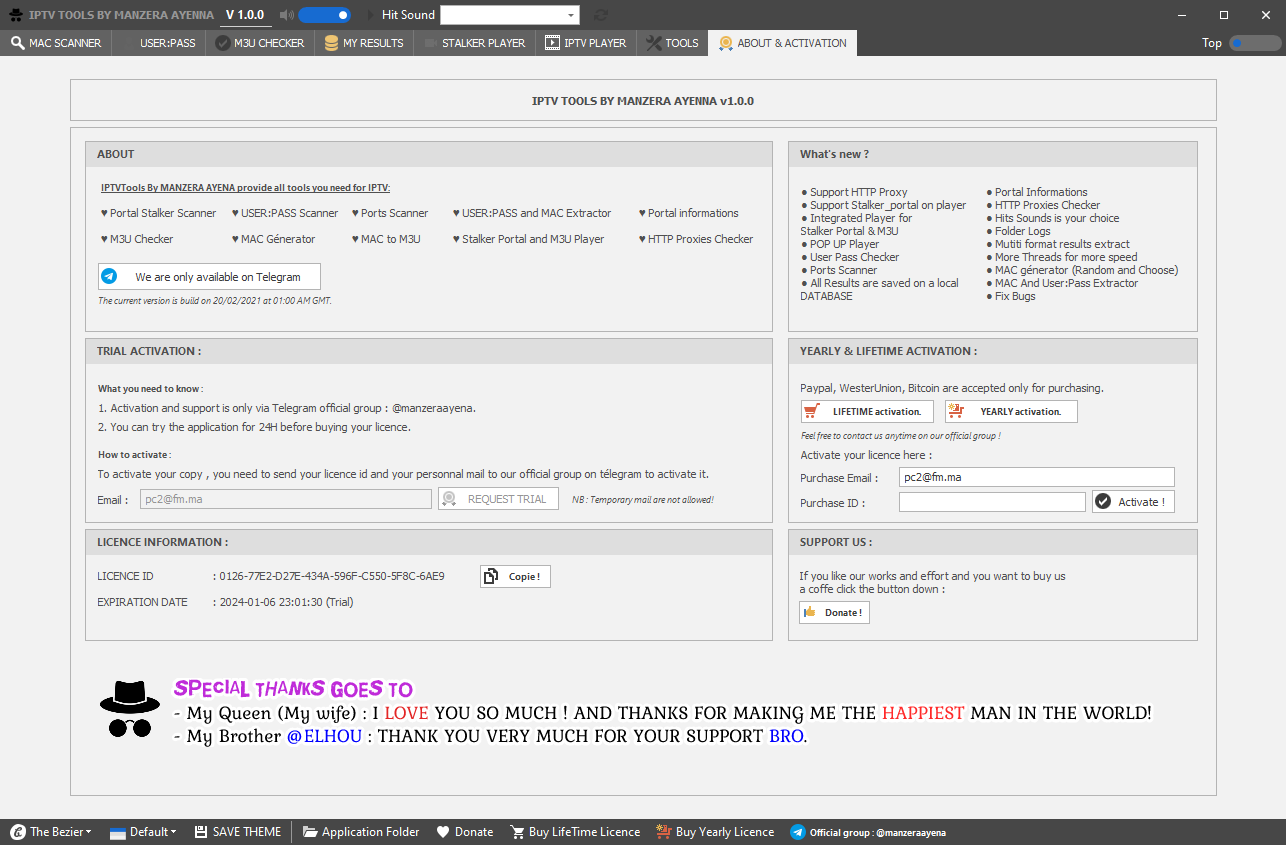Copy licence ID with Copie button

coord(515,576)
